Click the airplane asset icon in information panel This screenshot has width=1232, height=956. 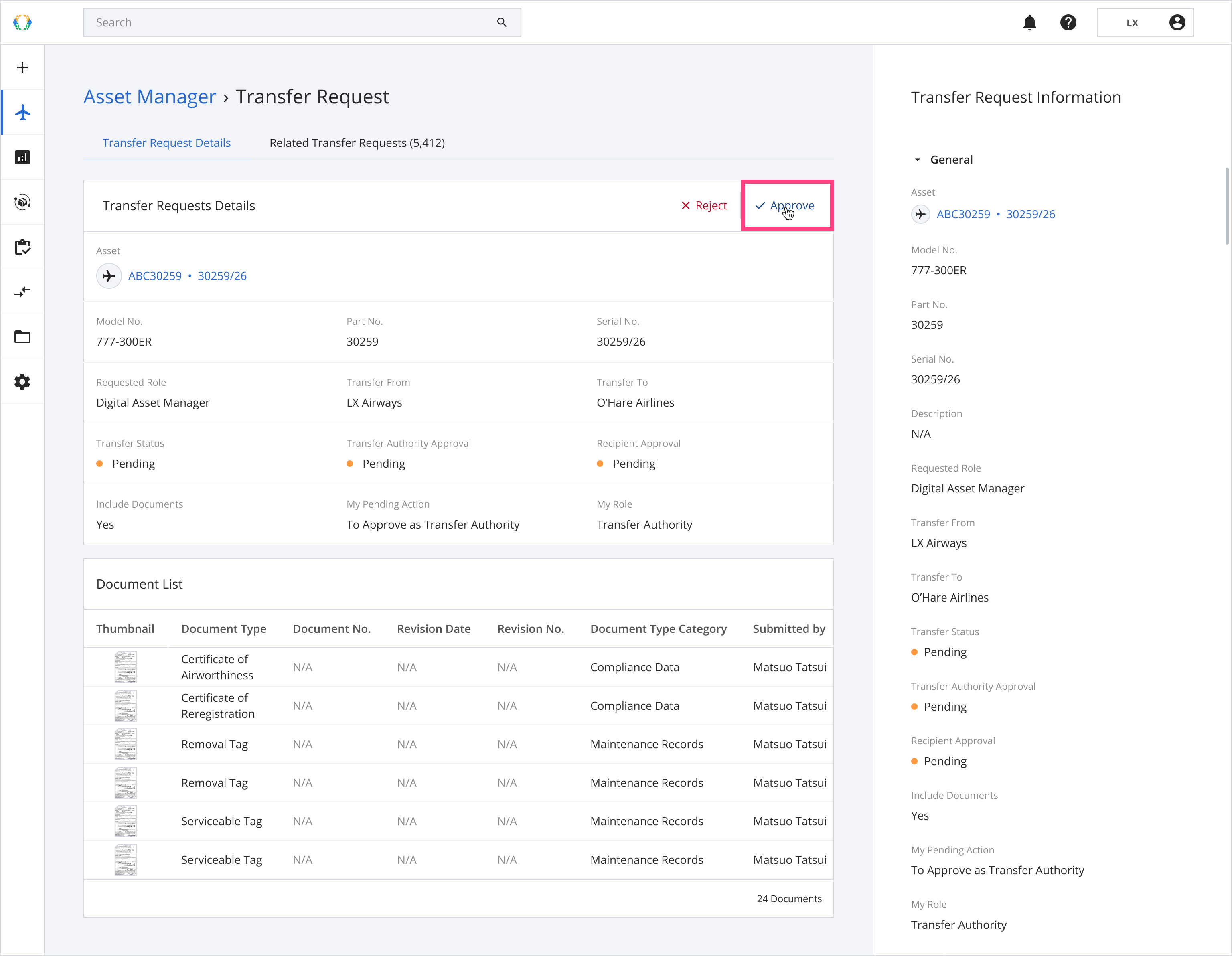921,214
